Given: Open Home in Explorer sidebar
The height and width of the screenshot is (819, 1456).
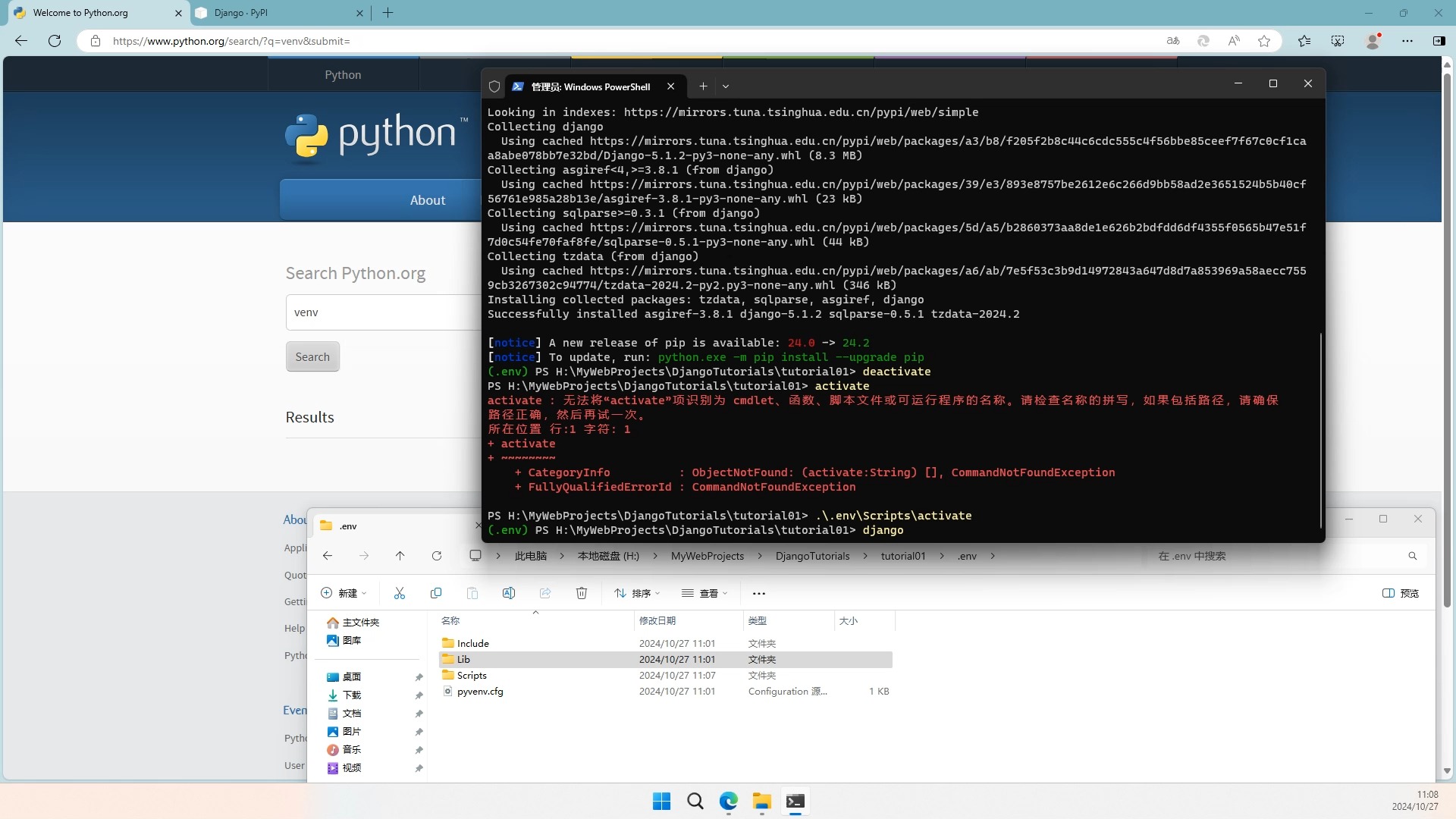Looking at the screenshot, I should [353, 622].
